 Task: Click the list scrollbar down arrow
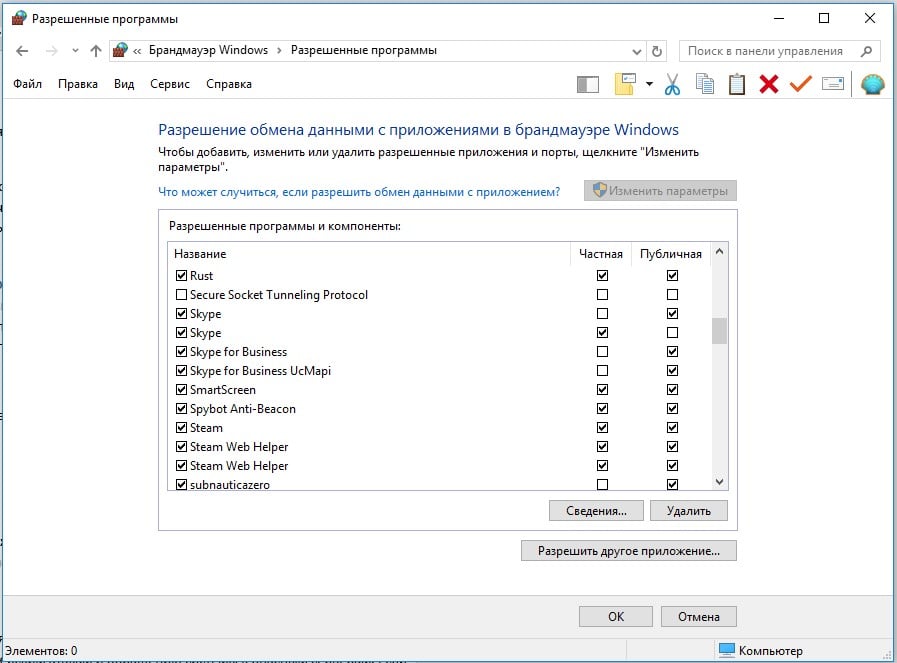click(719, 482)
